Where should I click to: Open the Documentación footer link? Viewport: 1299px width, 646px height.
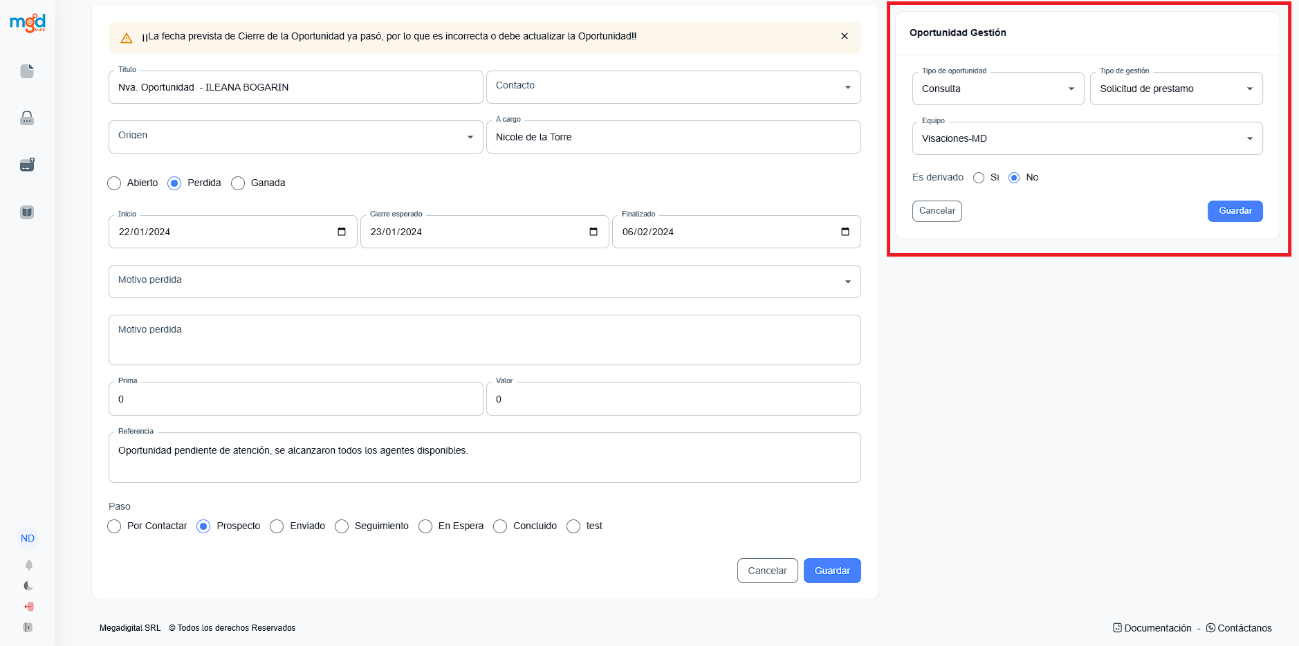pyautogui.click(x=1152, y=628)
